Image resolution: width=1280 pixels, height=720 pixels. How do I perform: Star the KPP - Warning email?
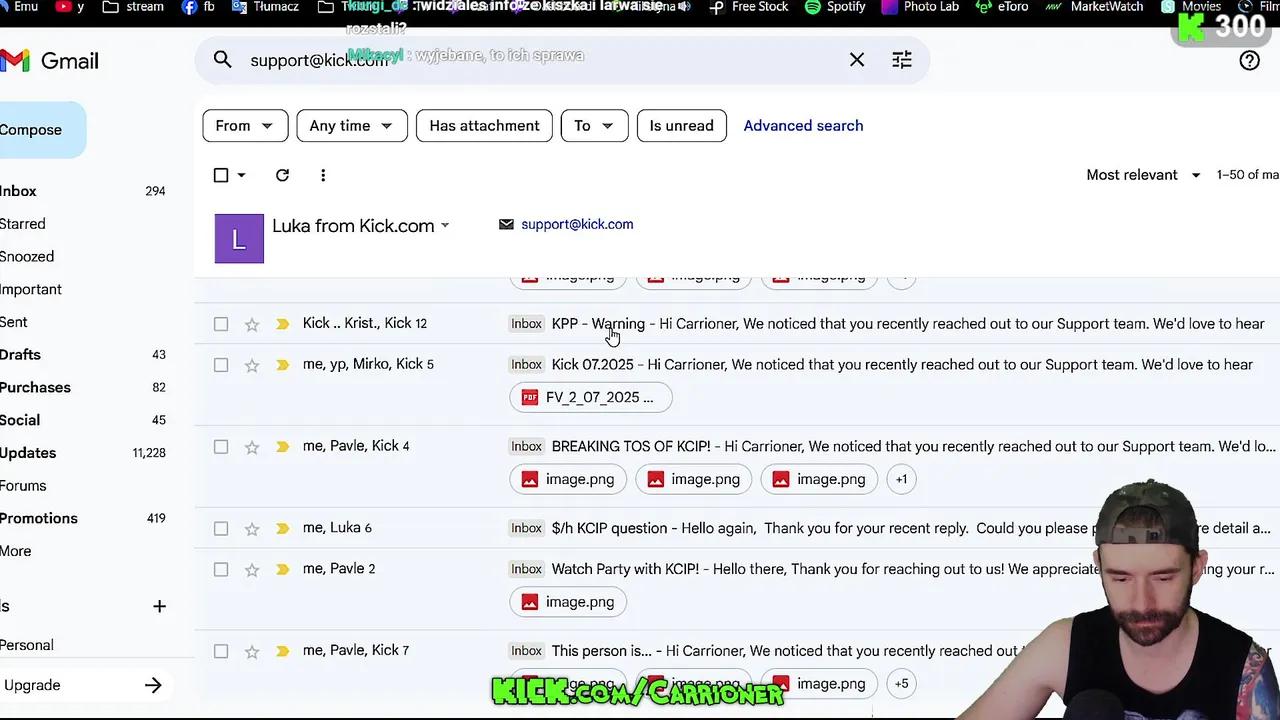252,324
